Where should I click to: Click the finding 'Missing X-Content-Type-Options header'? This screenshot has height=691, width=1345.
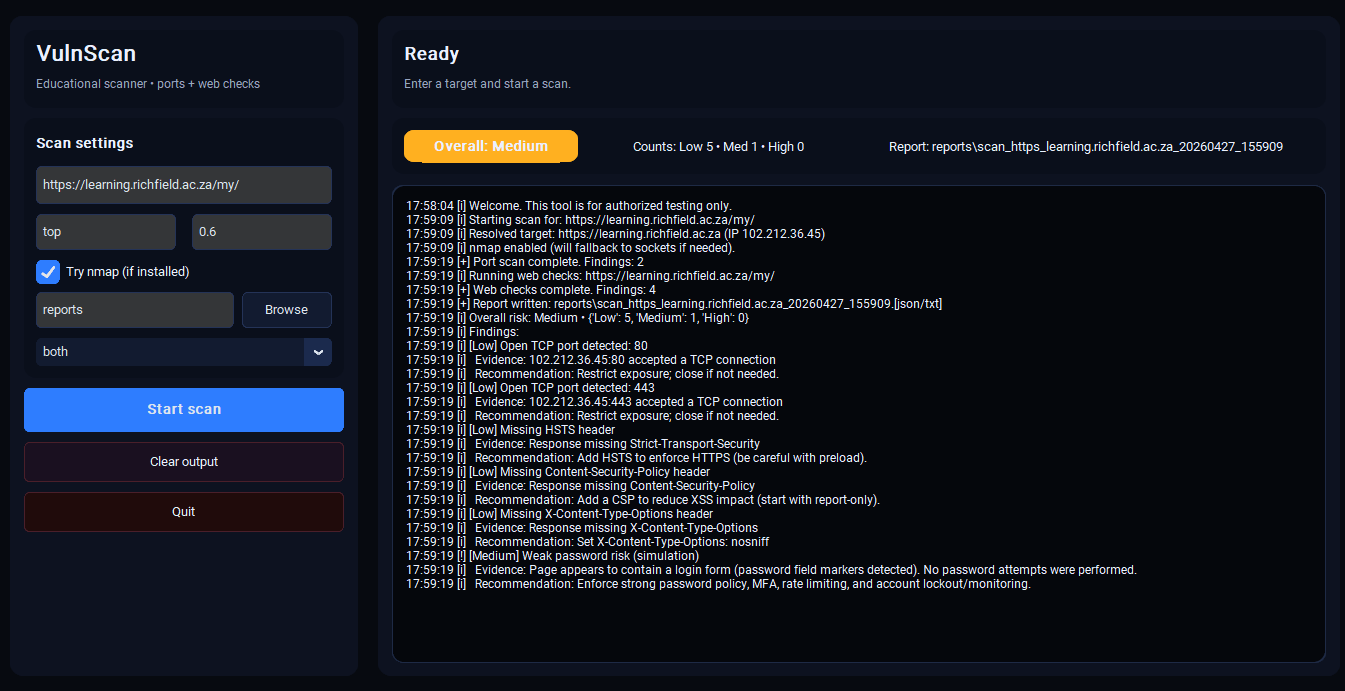coord(560,514)
